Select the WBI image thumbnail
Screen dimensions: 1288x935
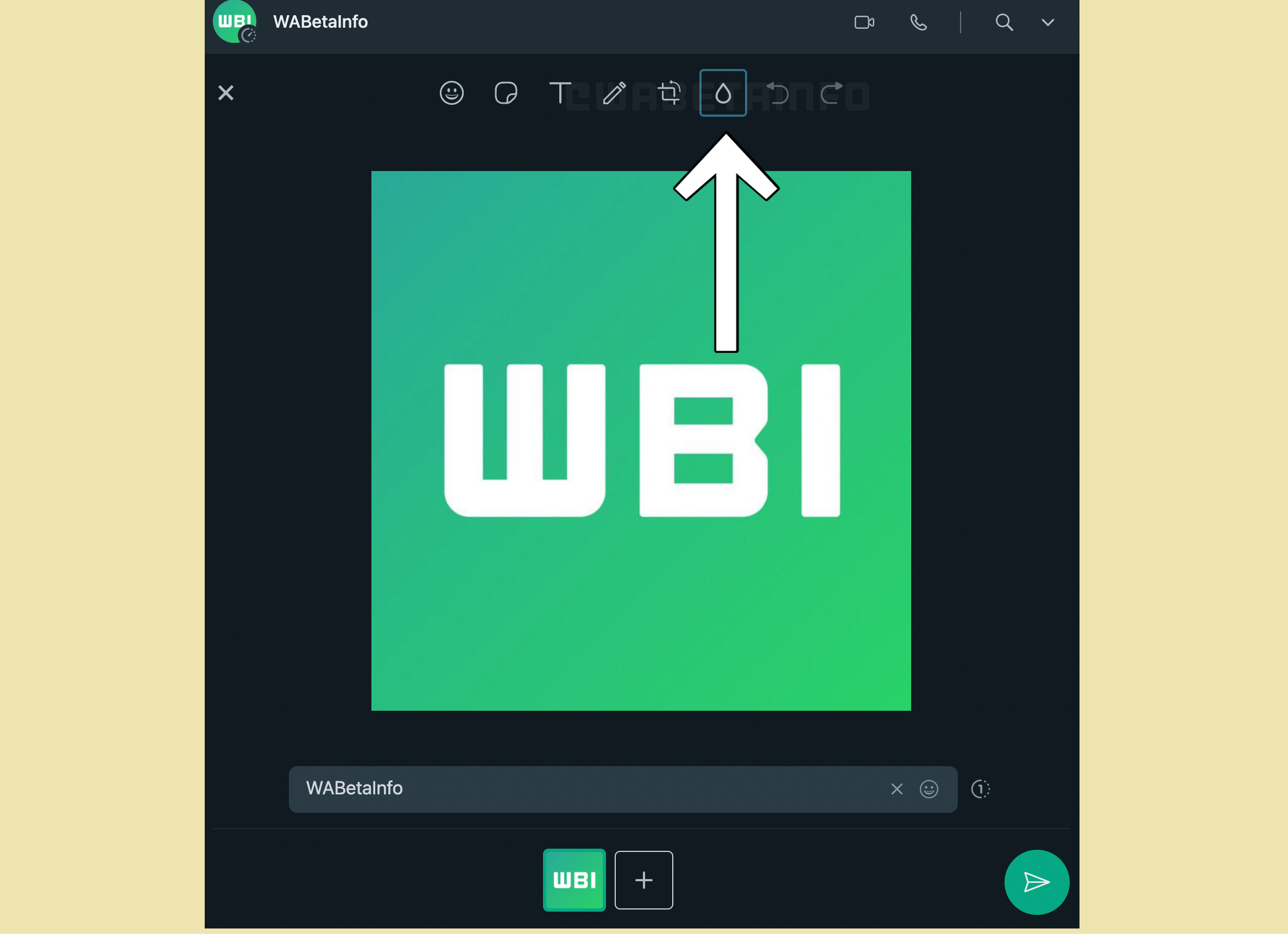click(574, 881)
